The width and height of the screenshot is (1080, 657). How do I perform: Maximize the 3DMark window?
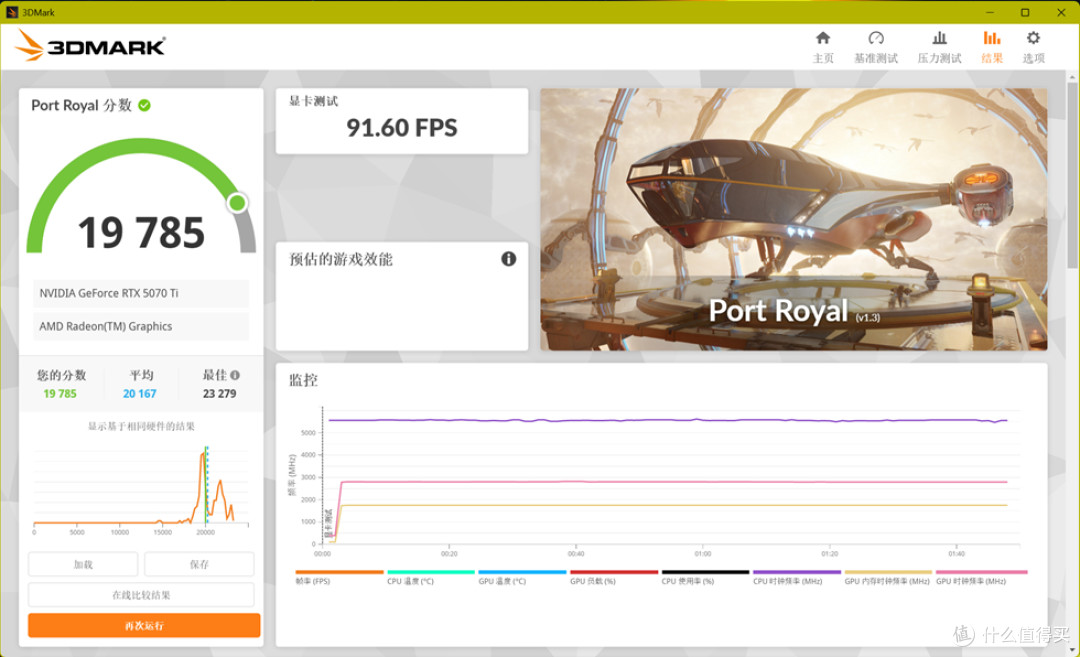[1025, 12]
